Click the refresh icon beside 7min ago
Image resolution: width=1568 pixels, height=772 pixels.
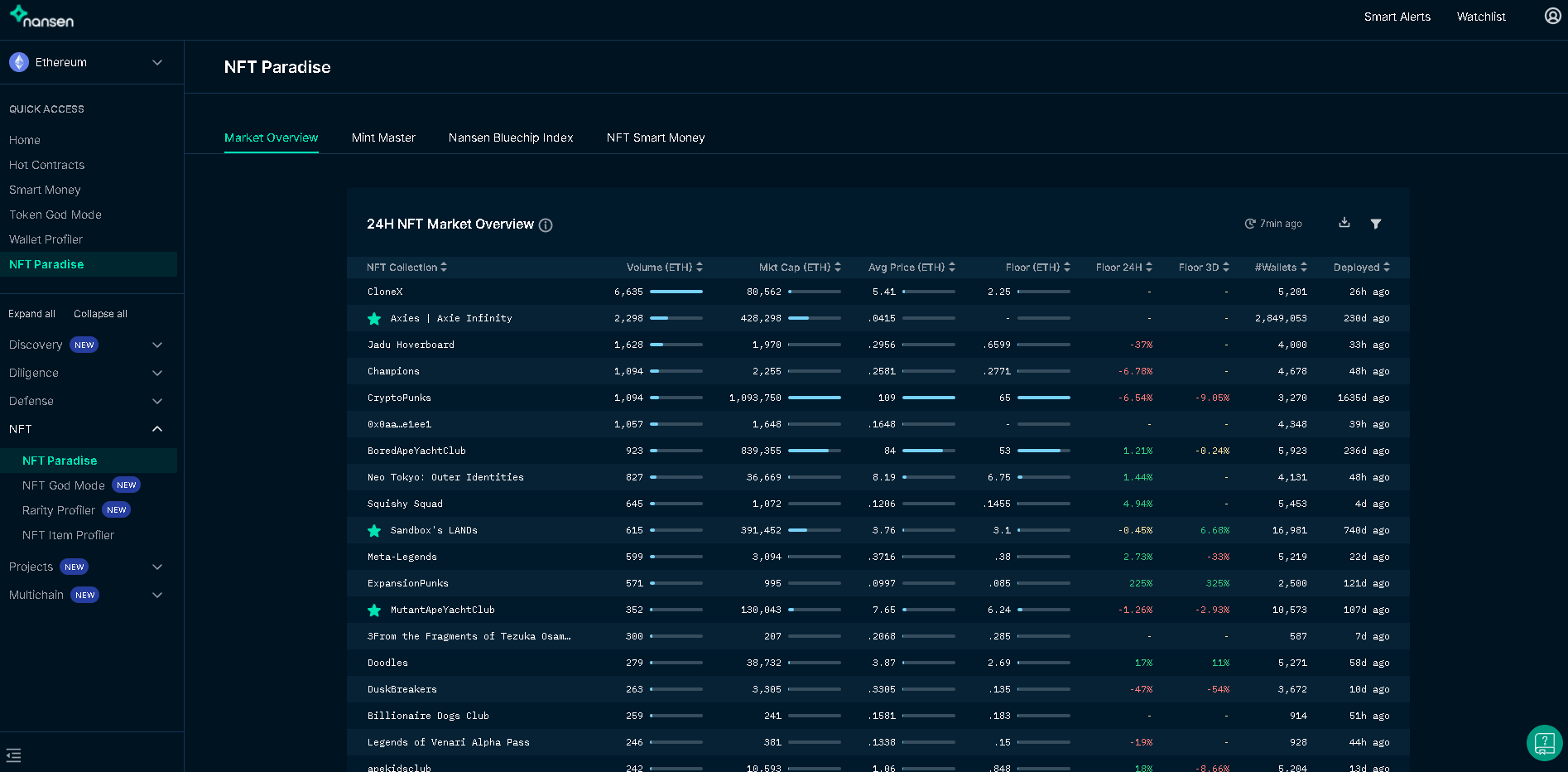tap(1250, 224)
